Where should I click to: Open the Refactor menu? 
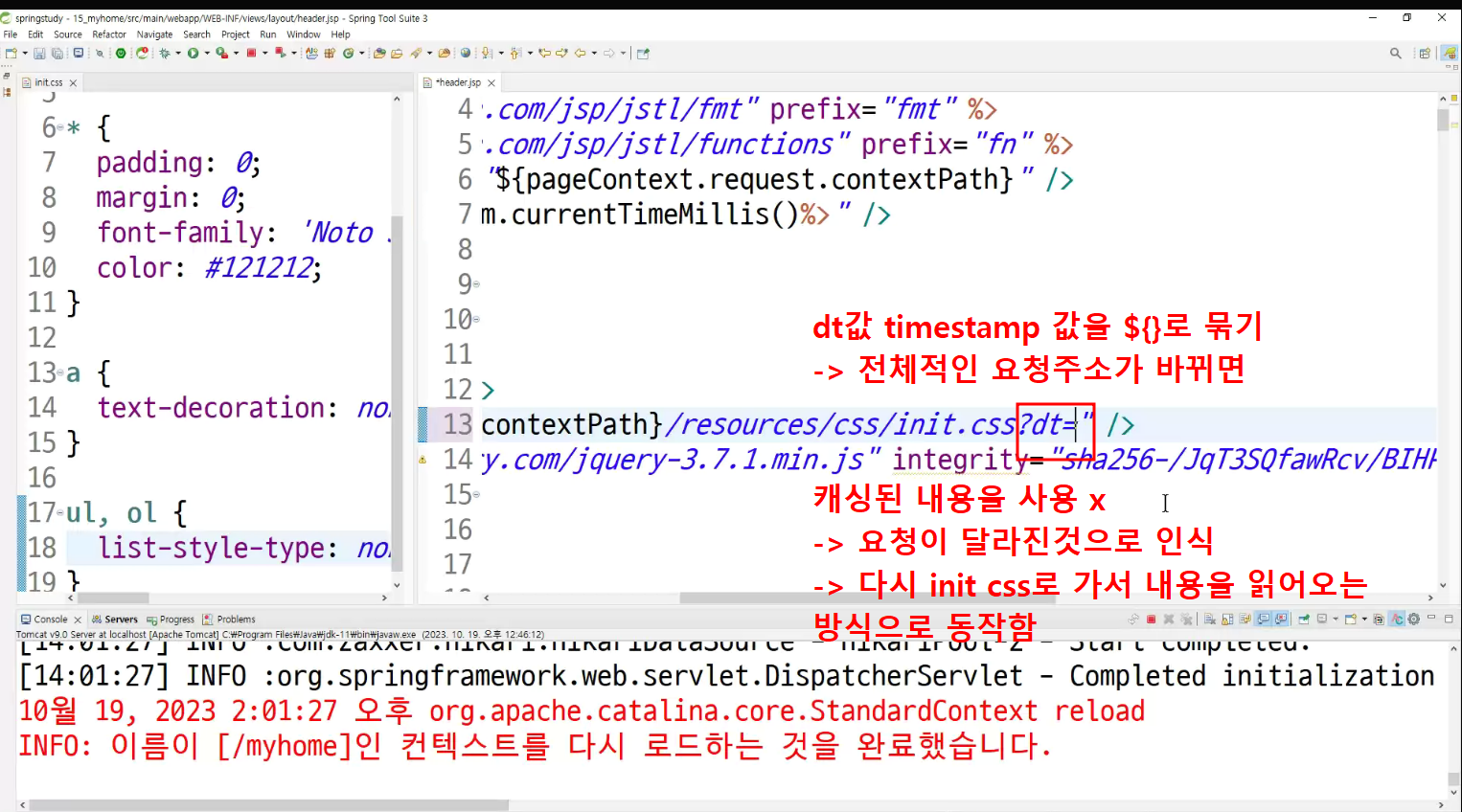pos(109,34)
